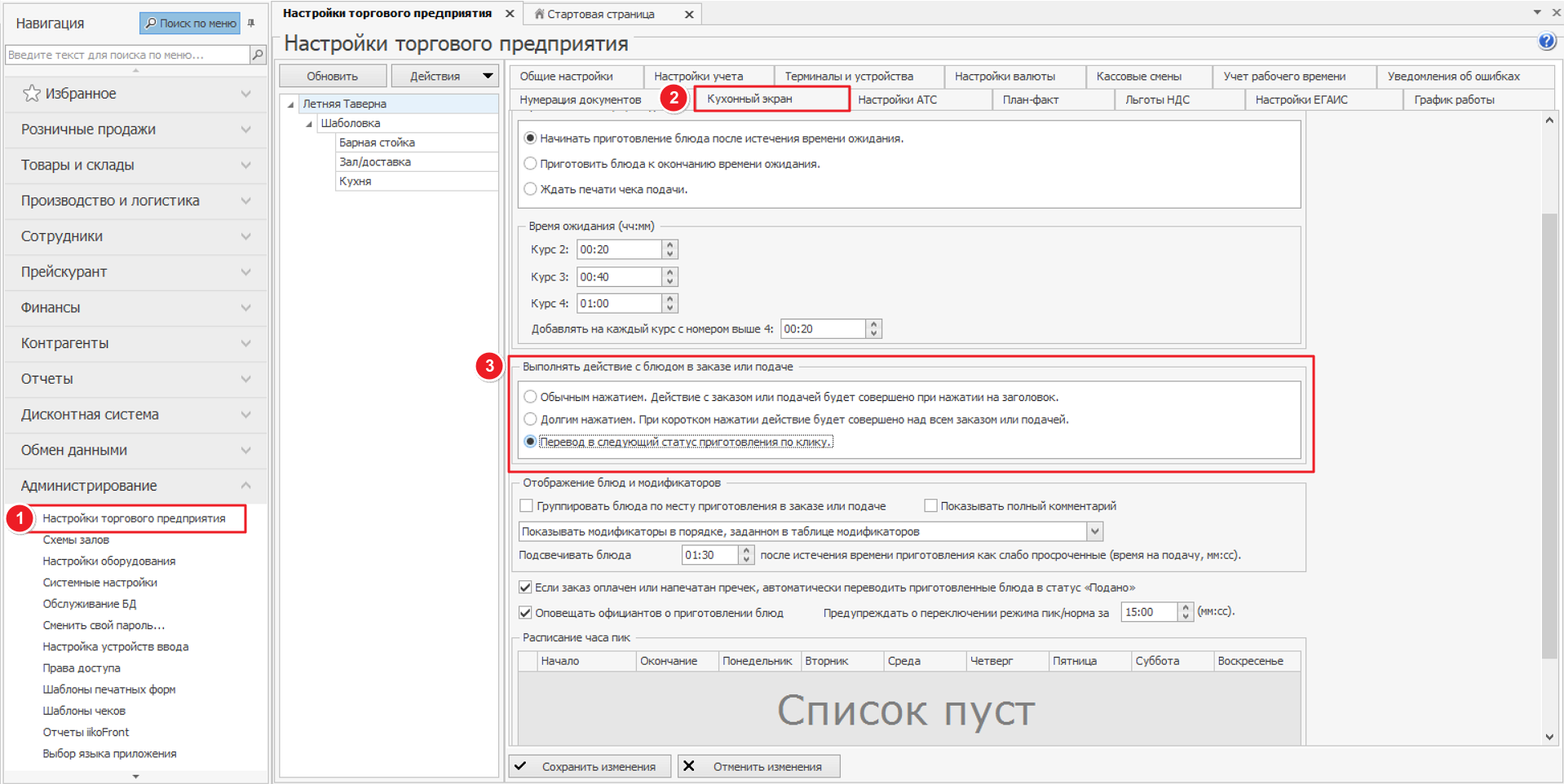Expand the Финансы section
This screenshot has width=1564, height=784.
(135, 307)
